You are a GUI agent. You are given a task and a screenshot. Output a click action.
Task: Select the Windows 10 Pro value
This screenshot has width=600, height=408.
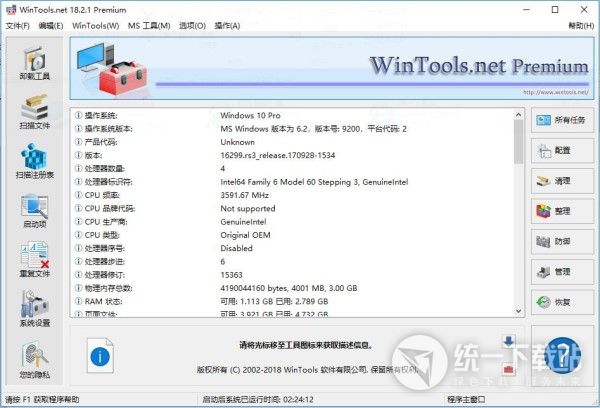coord(250,115)
